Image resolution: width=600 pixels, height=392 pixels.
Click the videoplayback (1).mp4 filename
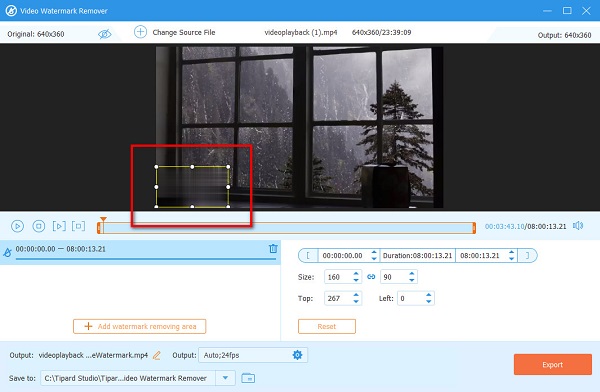tap(301, 33)
